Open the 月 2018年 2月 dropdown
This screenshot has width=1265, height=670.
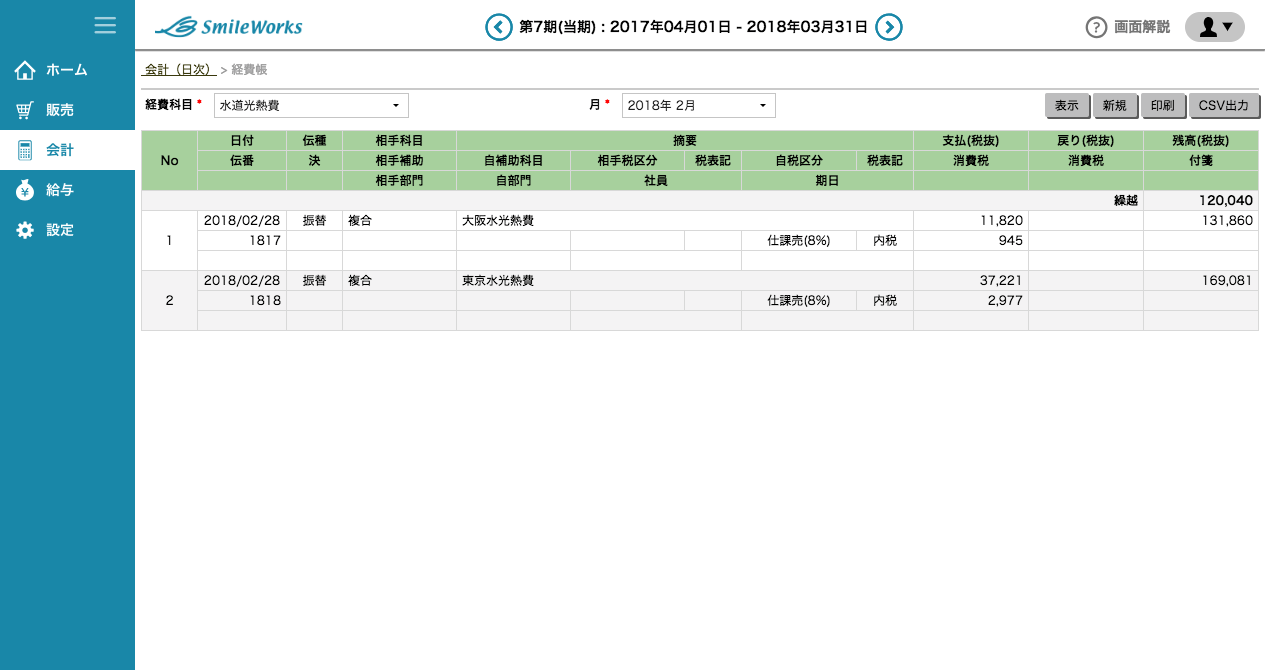click(x=699, y=105)
